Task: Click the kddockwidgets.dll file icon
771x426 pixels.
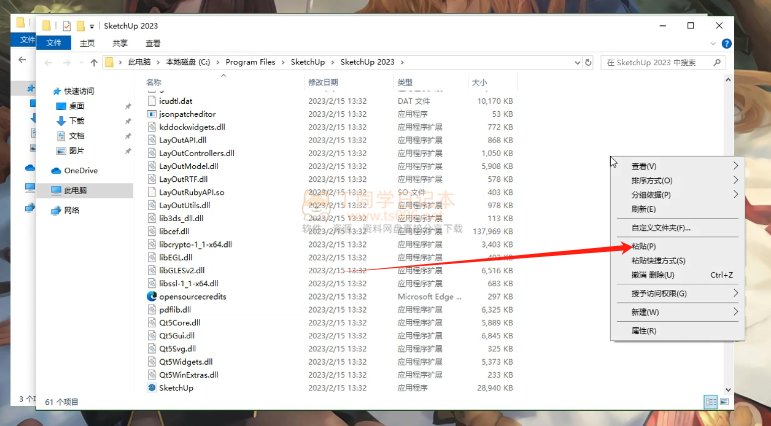Action: coord(152,127)
